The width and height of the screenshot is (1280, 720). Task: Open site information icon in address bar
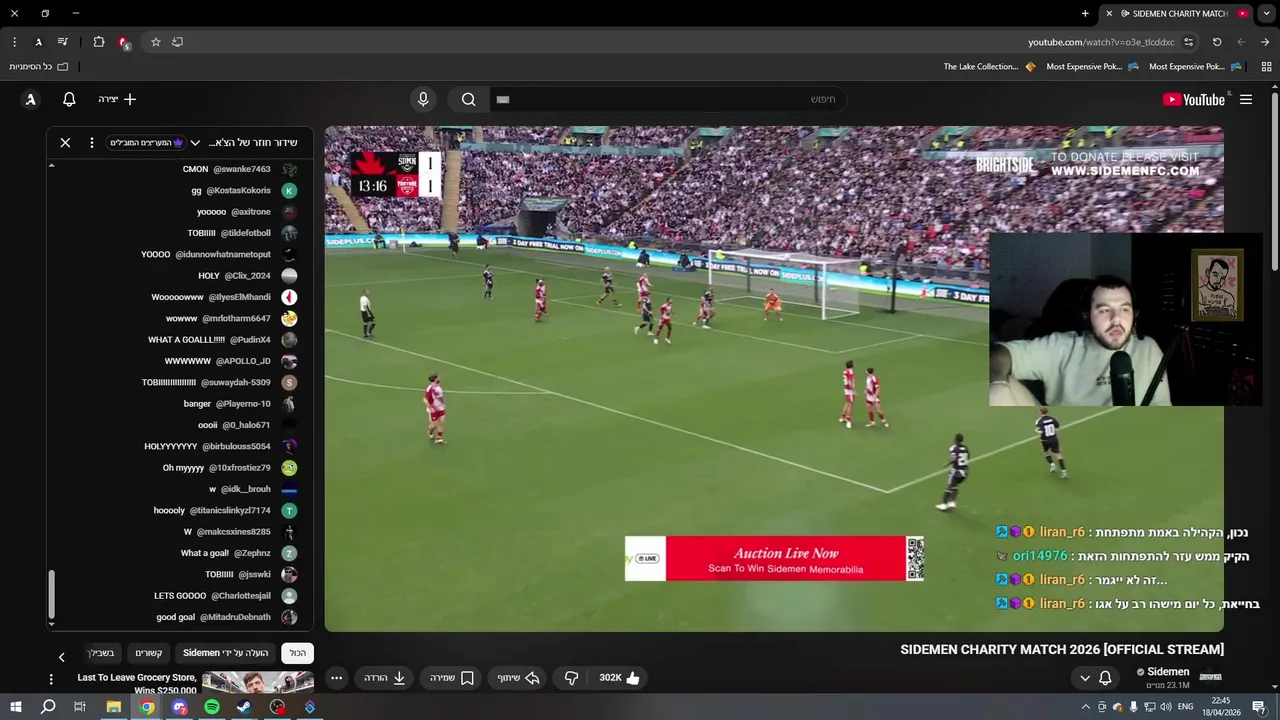pyautogui.click(x=1188, y=42)
